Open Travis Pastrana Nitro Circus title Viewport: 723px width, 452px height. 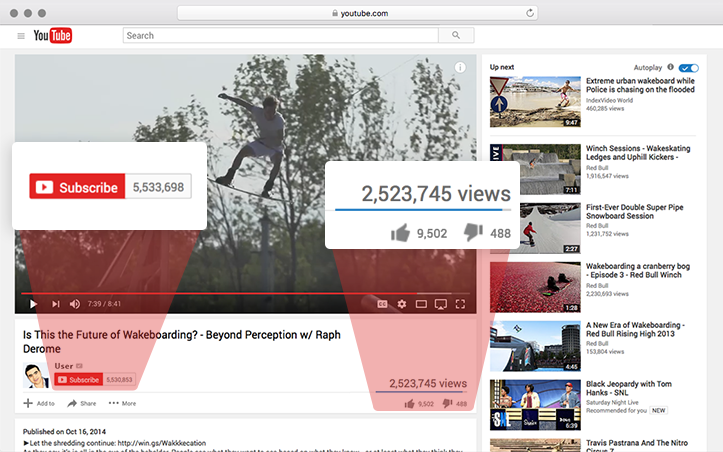(637, 445)
